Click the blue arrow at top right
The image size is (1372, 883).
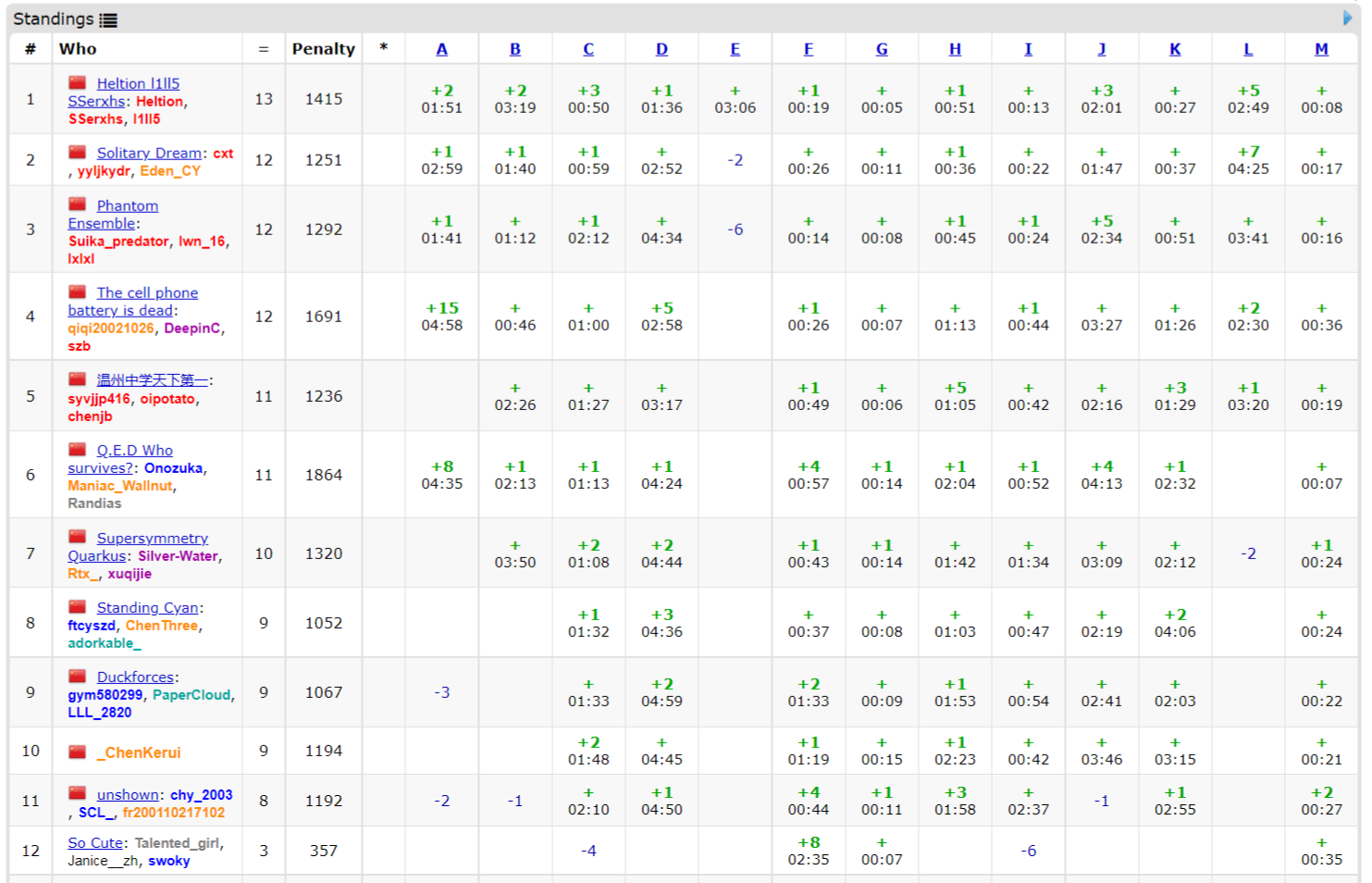1347,18
